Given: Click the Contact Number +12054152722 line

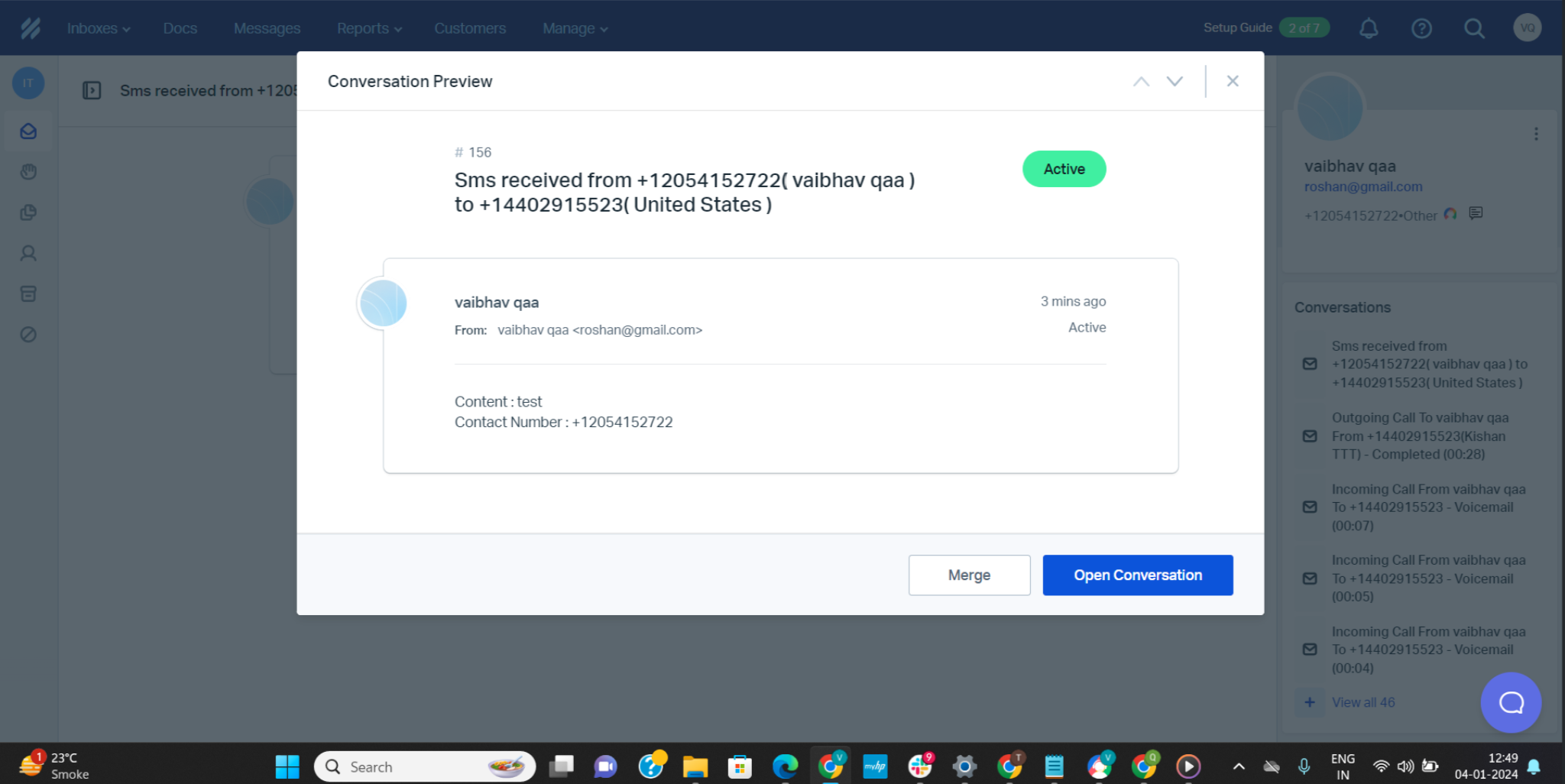Looking at the screenshot, I should [563, 422].
